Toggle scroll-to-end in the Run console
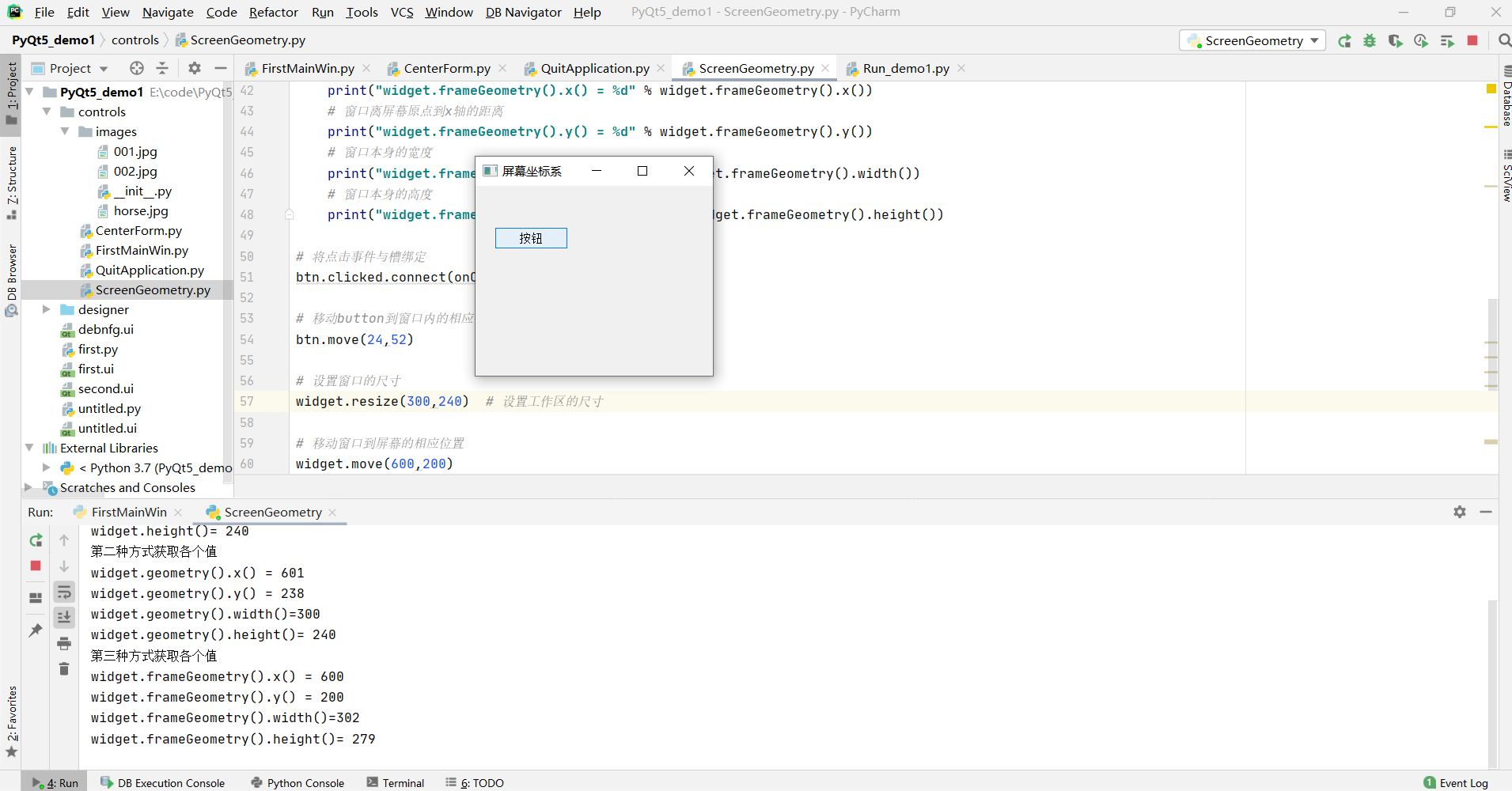Image resolution: width=1512 pixels, height=791 pixels. coord(64,617)
